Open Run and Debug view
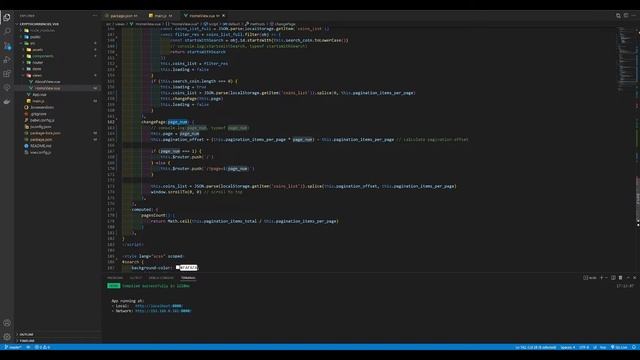 [x=7, y=60]
